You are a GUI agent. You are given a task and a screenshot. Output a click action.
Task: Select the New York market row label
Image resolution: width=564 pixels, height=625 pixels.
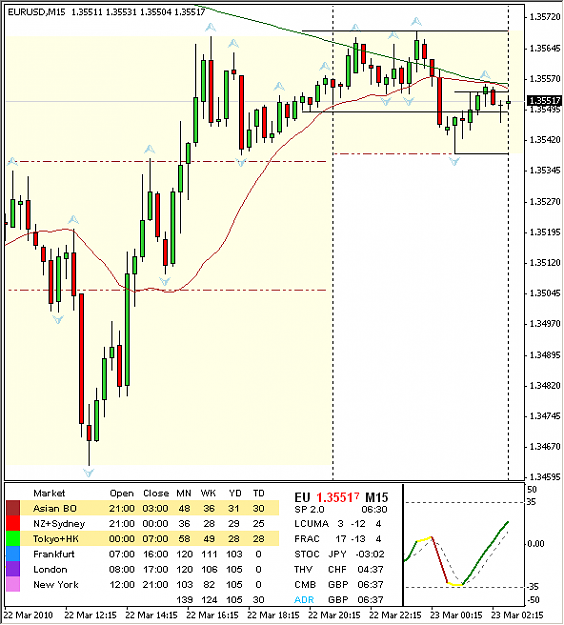coord(56,584)
